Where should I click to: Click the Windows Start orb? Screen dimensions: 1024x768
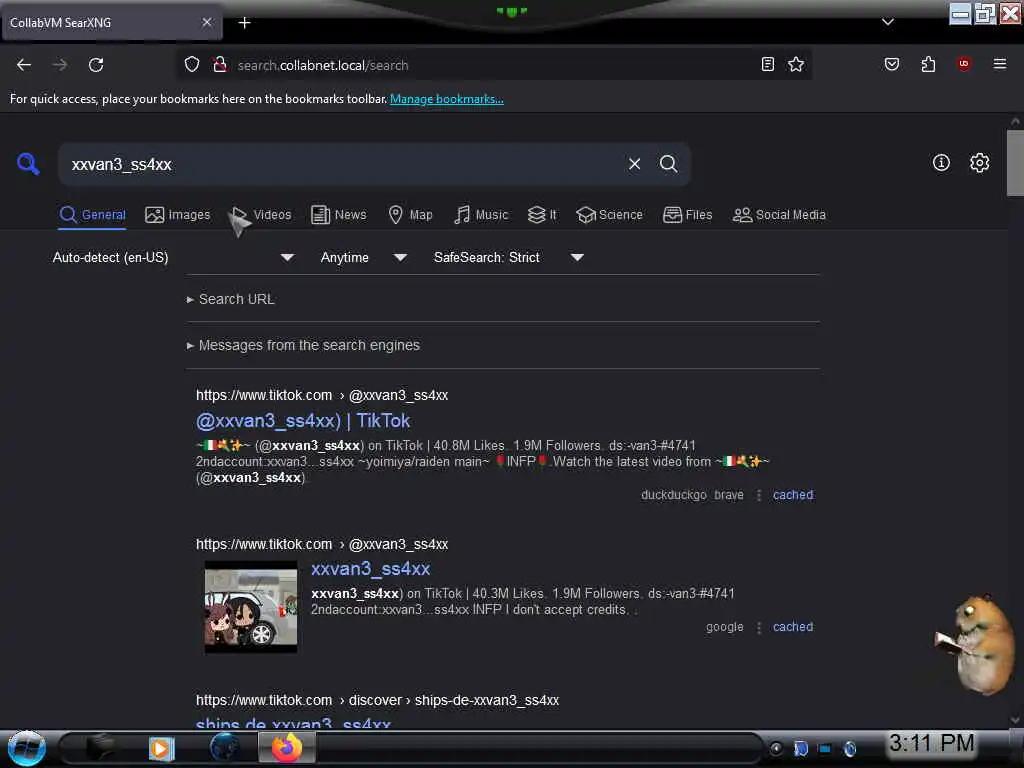click(x=27, y=748)
